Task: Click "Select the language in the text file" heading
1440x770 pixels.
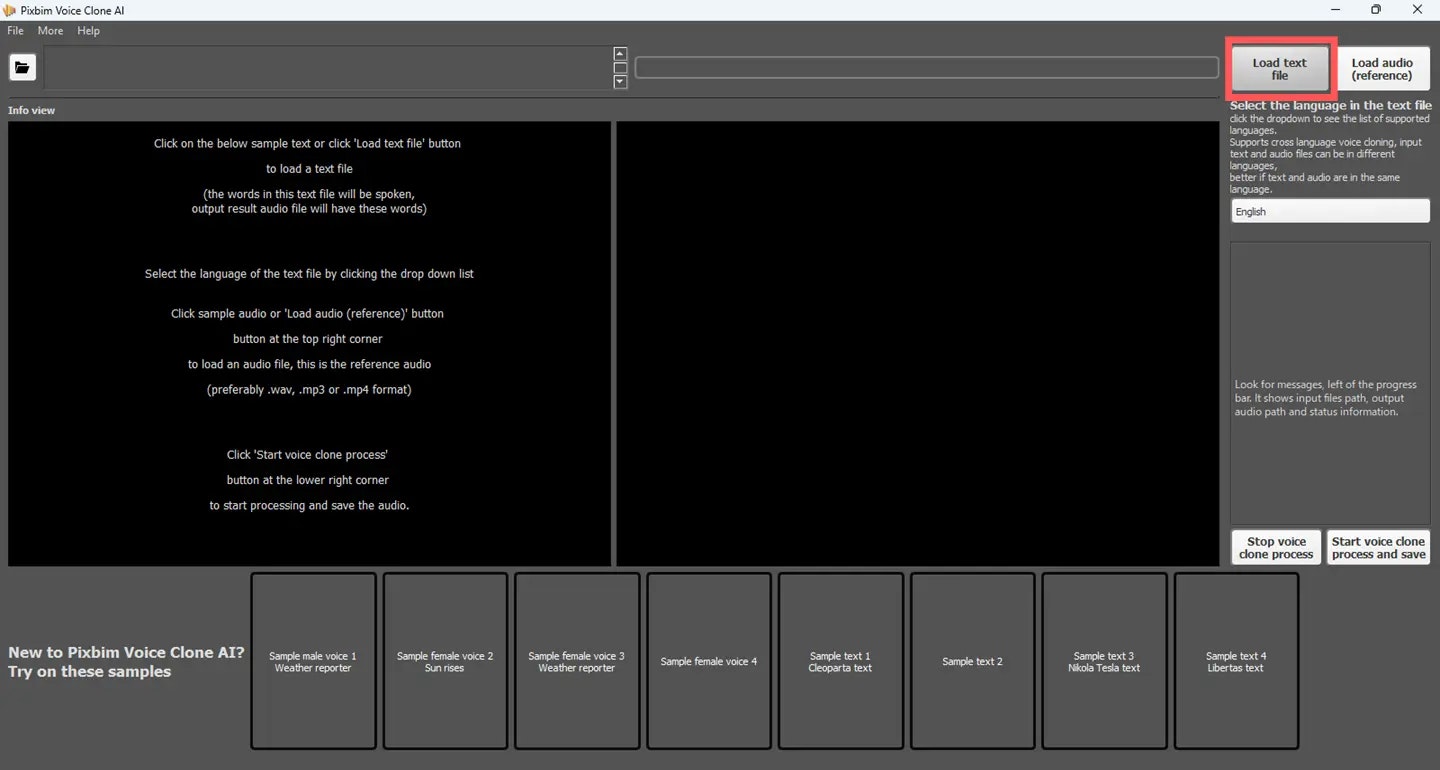Action: [x=1331, y=105]
